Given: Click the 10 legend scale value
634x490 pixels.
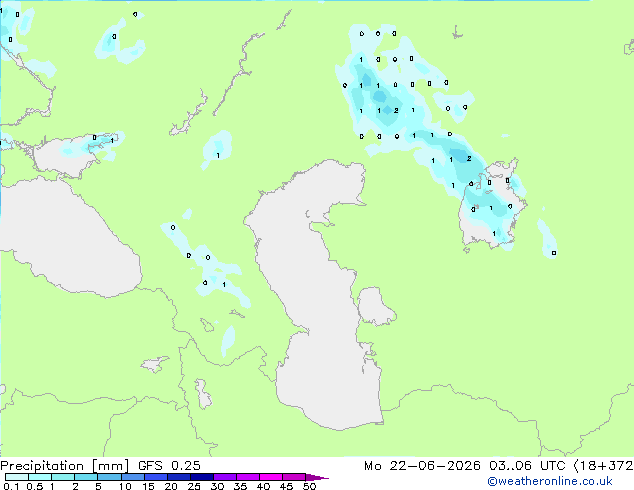Looking at the screenshot, I should coord(125,486).
